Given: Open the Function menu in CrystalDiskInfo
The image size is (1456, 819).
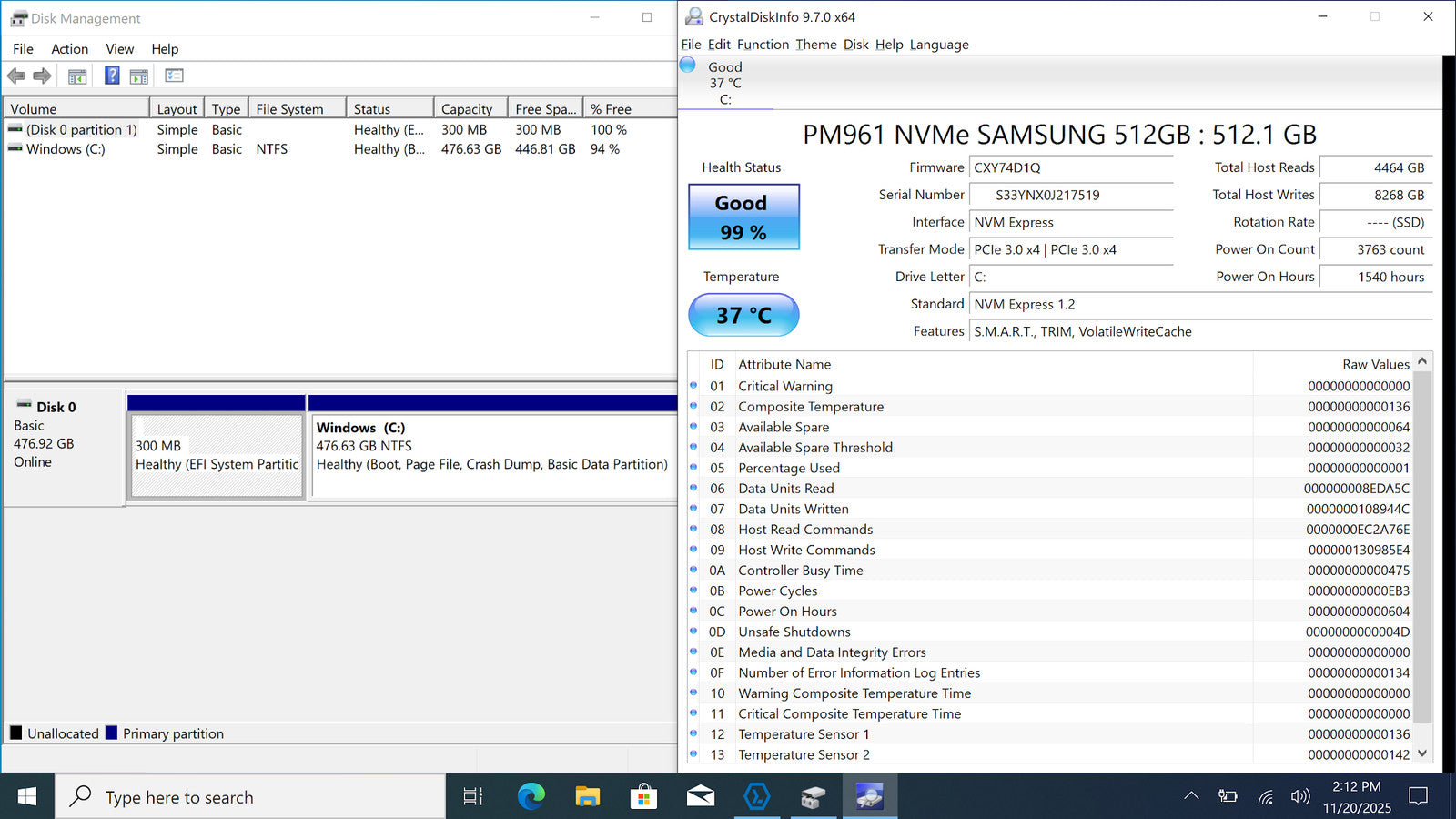Looking at the screenshot, I should click(x=763, y=45).
